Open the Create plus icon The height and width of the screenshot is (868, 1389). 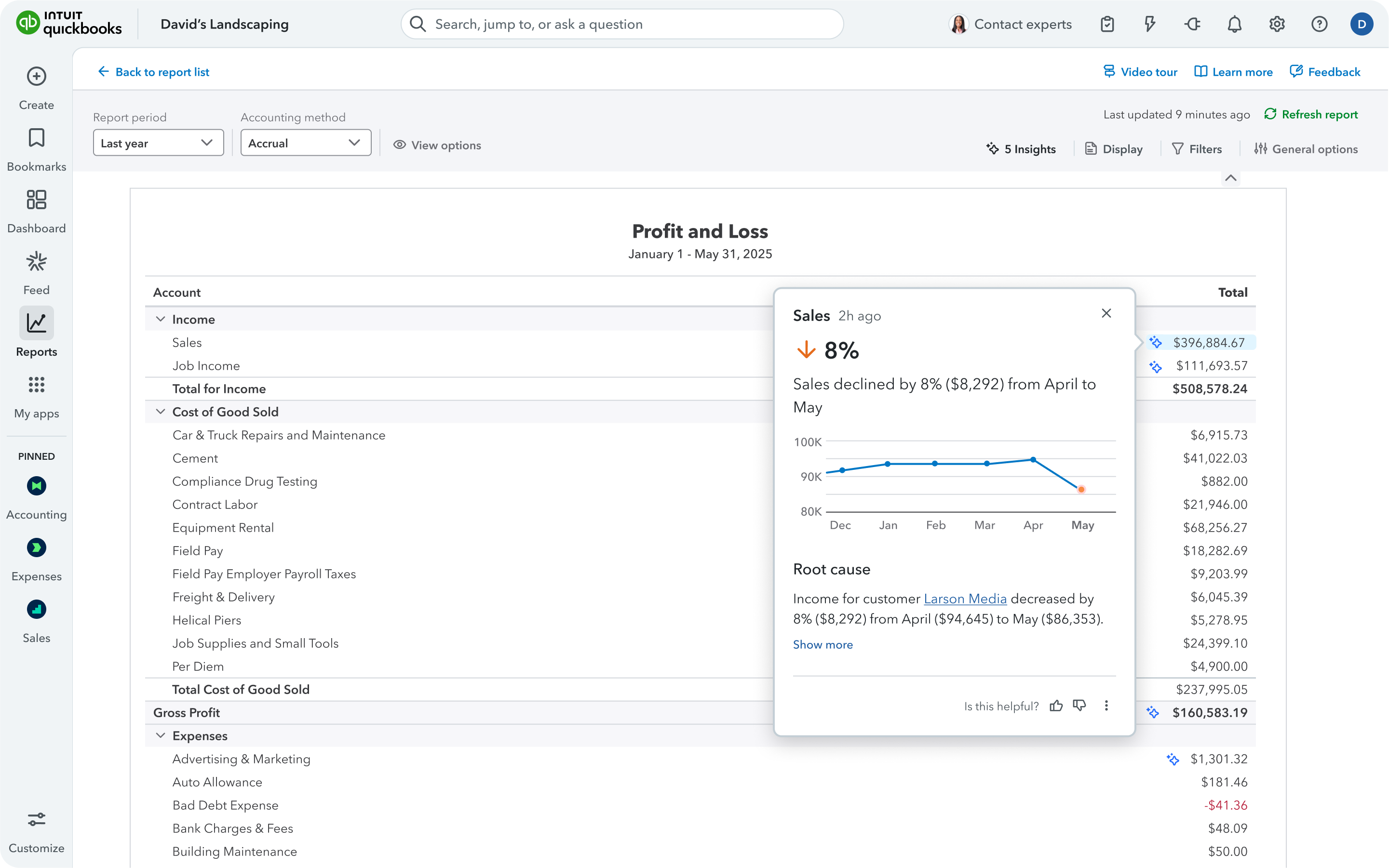coord(36,76)
